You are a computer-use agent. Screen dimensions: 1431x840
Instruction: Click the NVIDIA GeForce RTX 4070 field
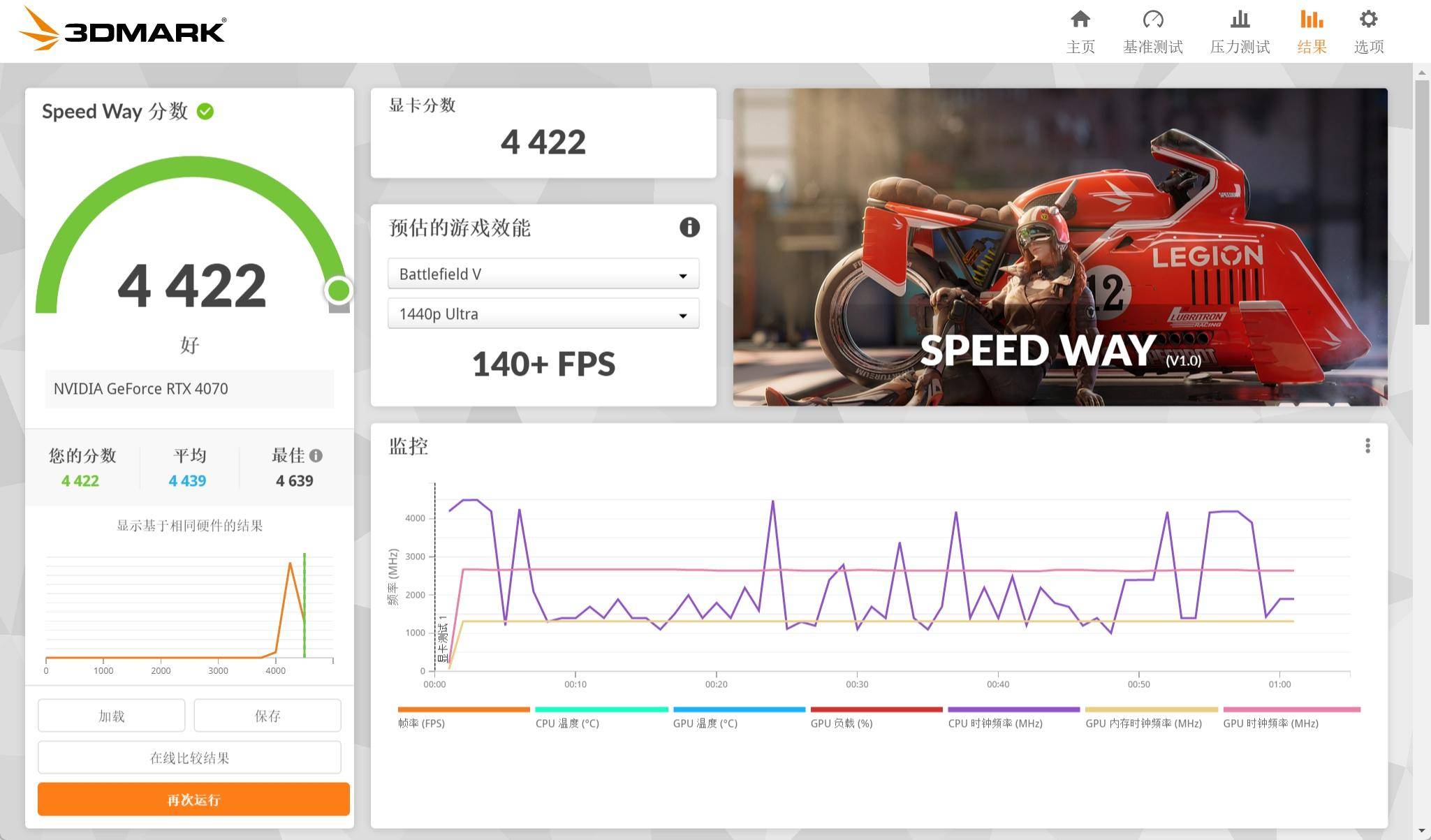point(189,389)
